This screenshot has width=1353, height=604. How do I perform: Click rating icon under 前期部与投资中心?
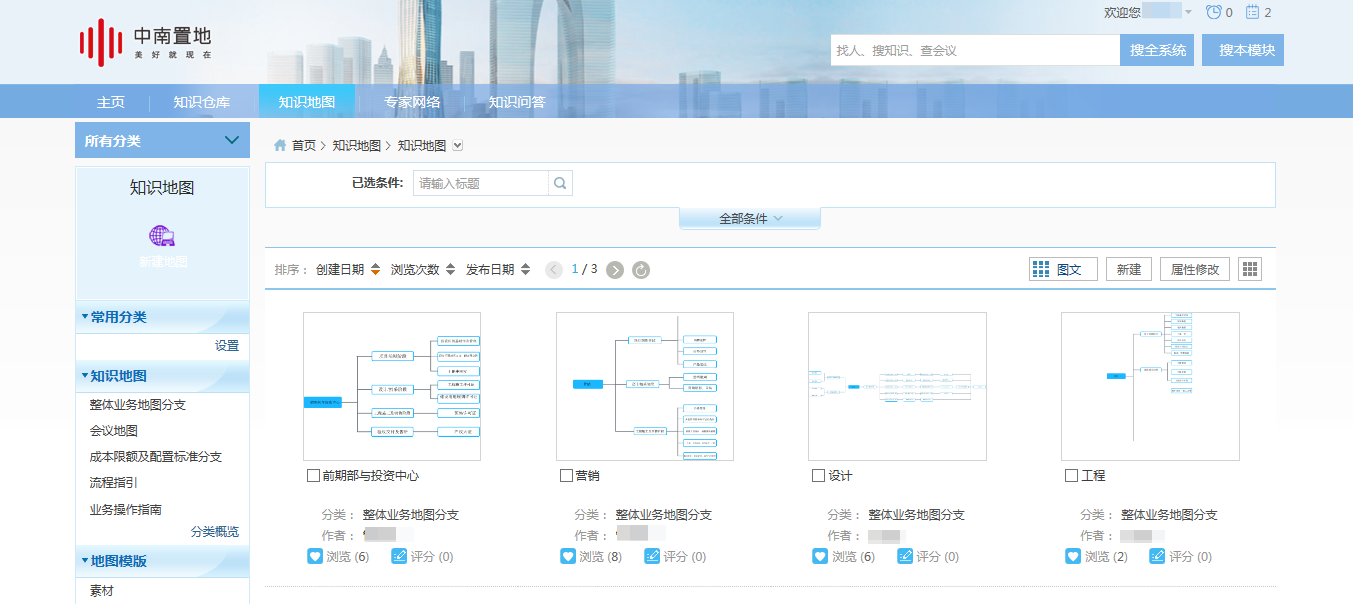tap(399, 556)
